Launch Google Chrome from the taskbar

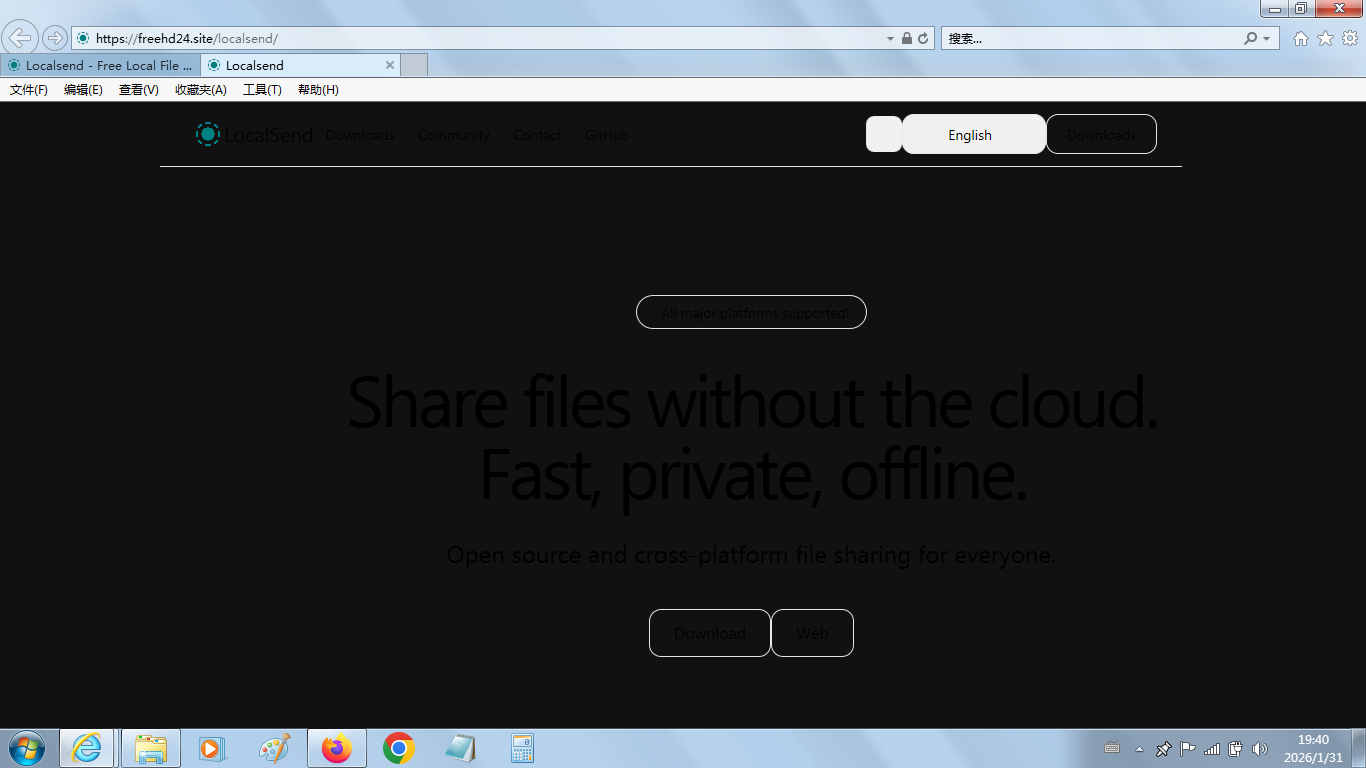(399, 748)
